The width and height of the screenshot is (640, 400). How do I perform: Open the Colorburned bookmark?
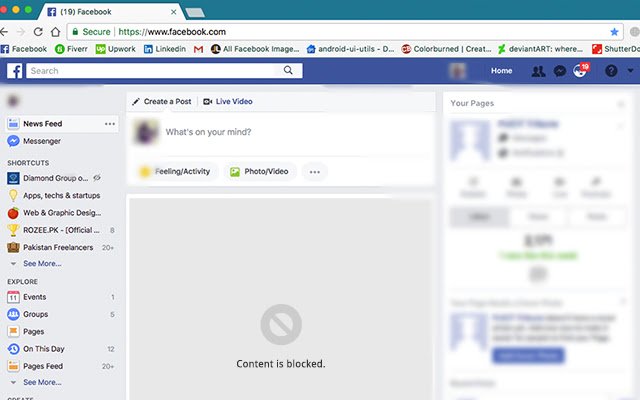[x=447, y=49]
